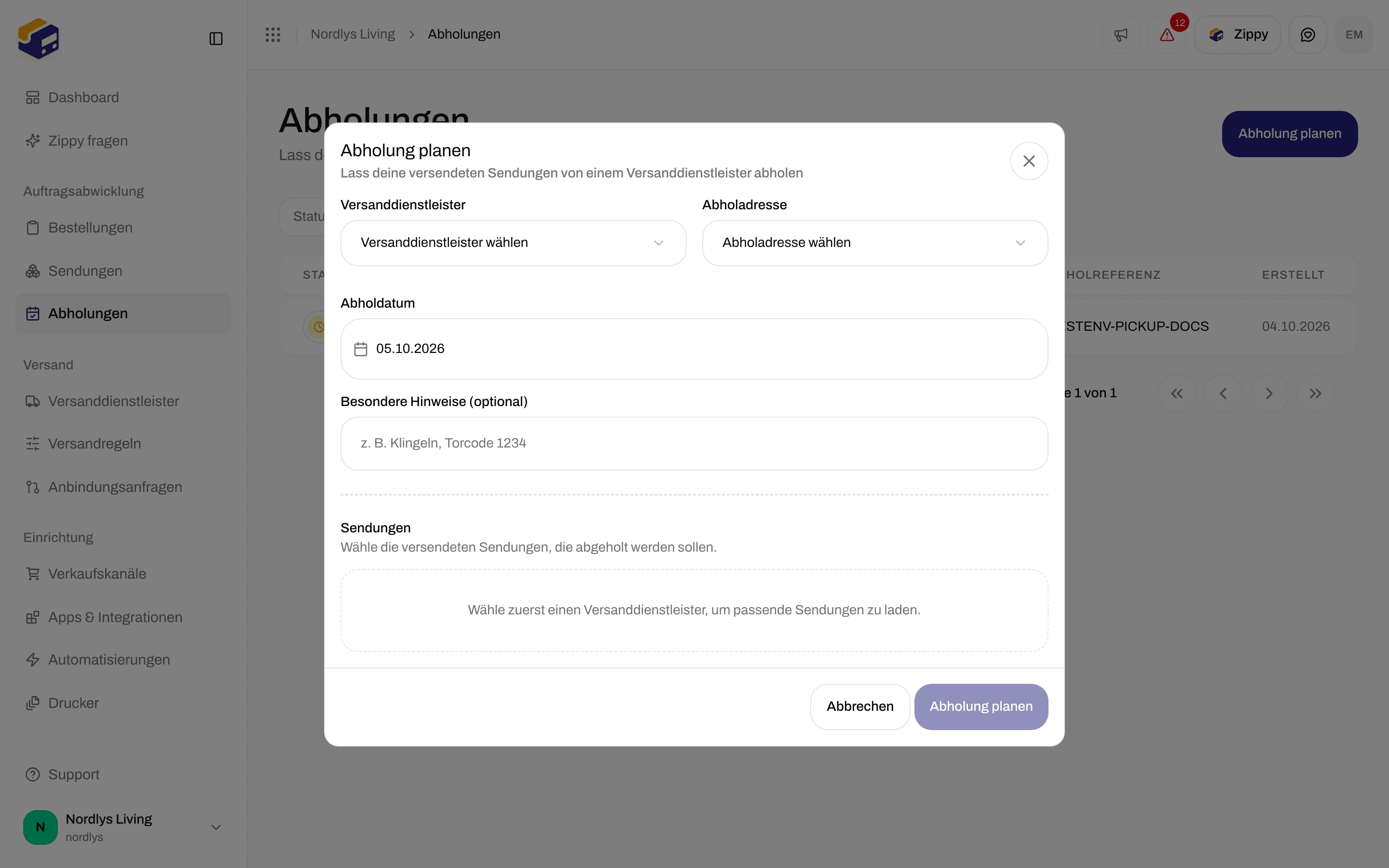Go to last page of table
1389x868 pixels.
point(1316,393)
